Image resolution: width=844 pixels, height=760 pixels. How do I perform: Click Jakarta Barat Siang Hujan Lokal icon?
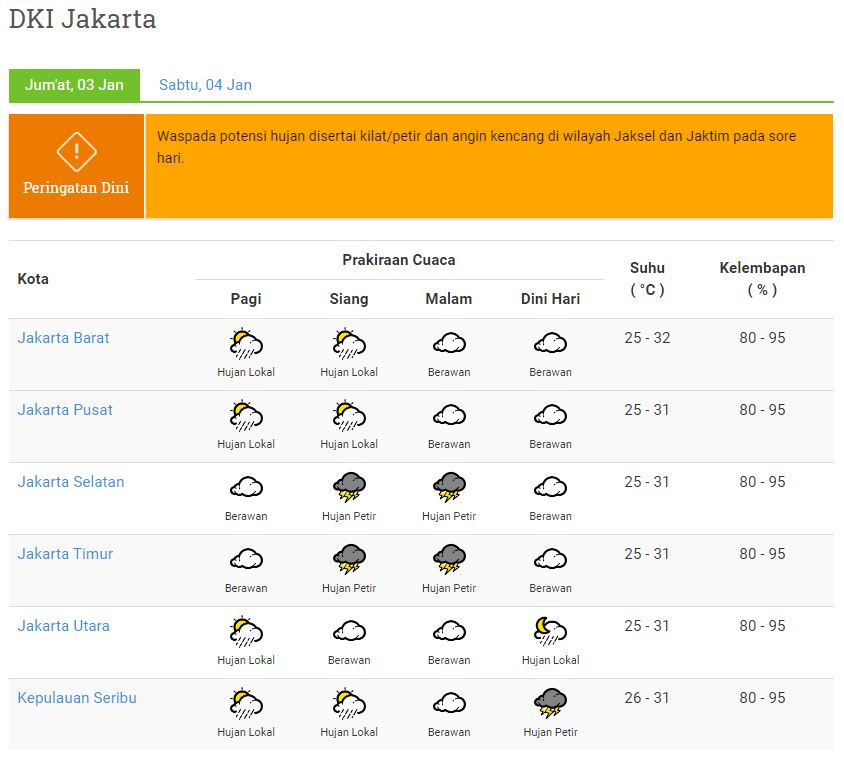349,343
